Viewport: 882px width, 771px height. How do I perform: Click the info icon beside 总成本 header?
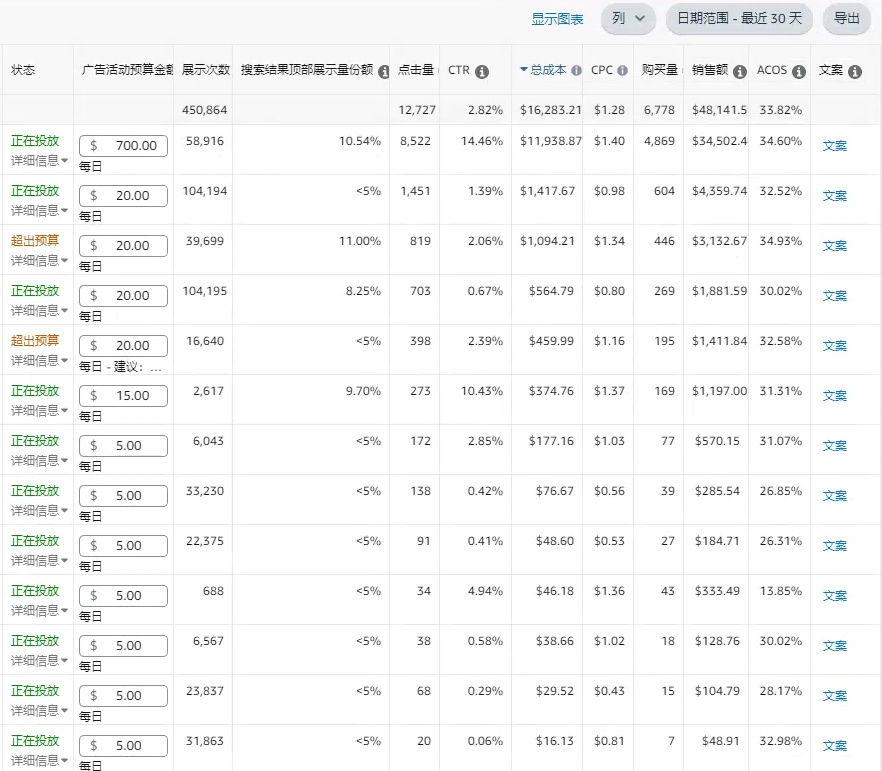(x=576, y=71)
